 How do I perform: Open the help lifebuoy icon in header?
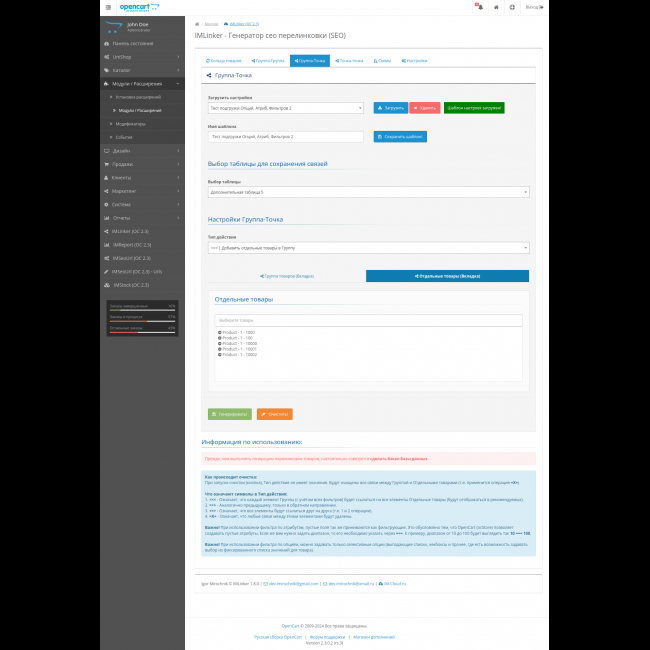click(x=513, y=7)
